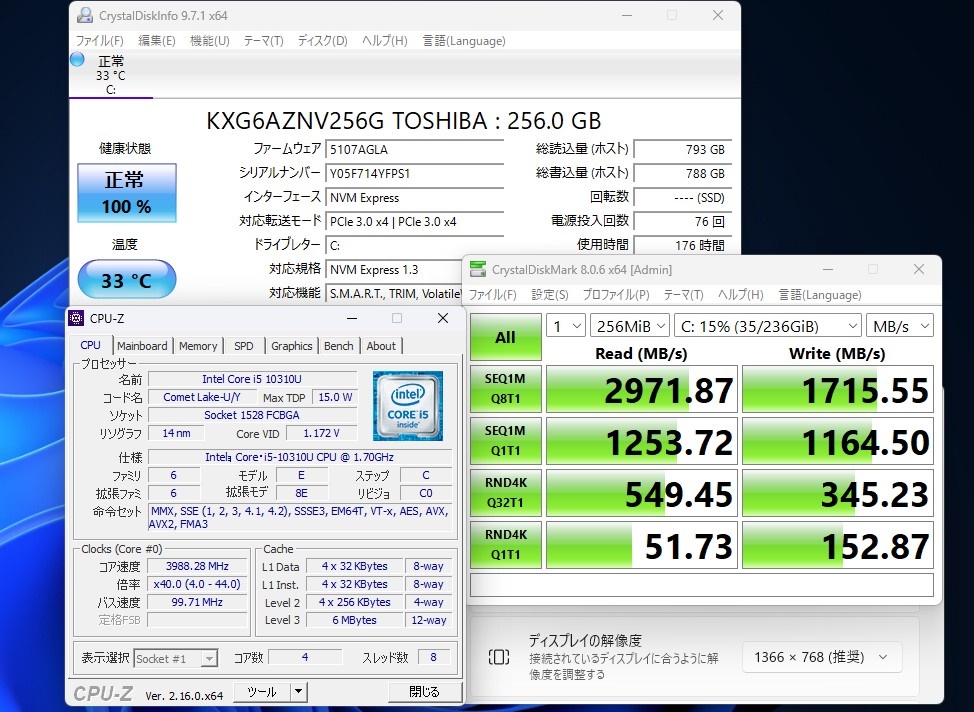Click the 152.87 random write result

click(x=838, y=545)
